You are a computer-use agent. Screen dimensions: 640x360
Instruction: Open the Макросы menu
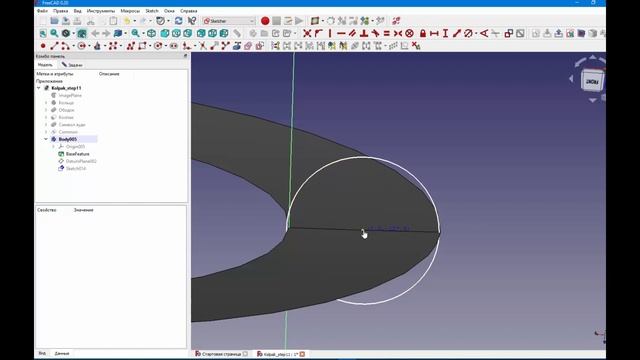[x=130, y=11]
